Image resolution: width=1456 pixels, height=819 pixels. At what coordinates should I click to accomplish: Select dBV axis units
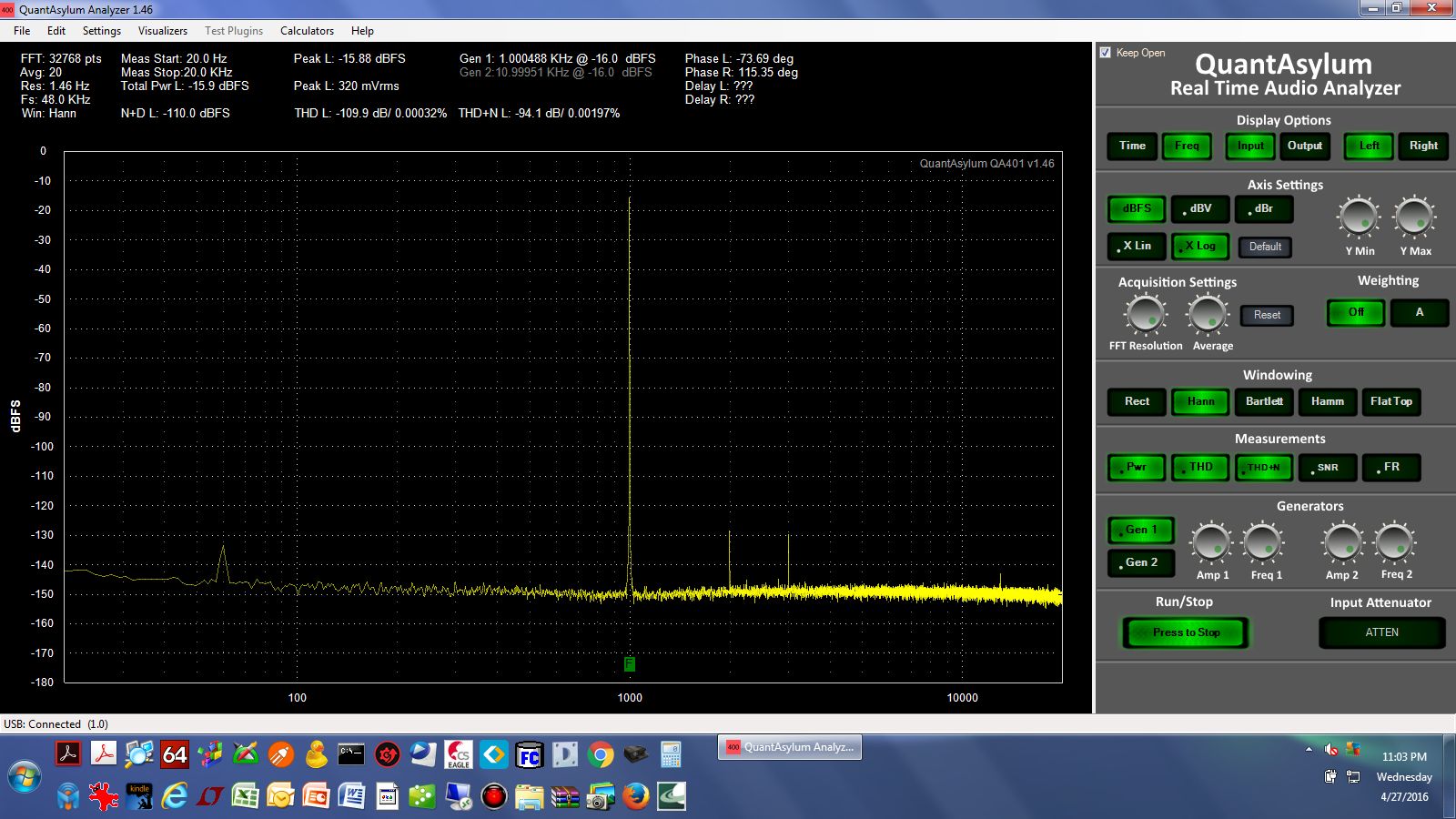[x=1200, y=208]
